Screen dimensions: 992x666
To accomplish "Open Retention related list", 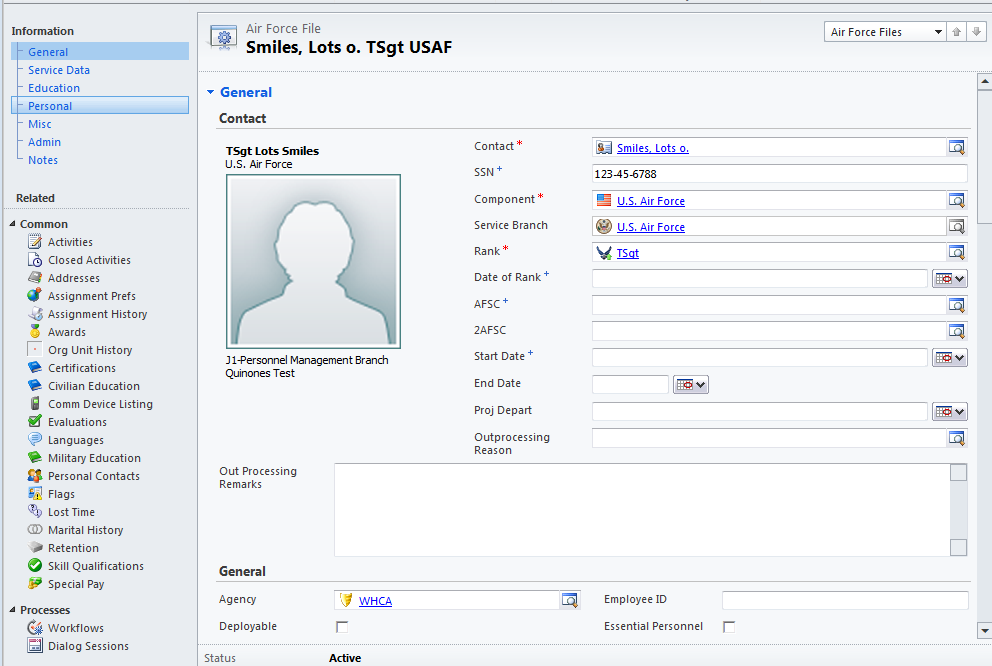I will pyautogui.click(x=73, y=548).
